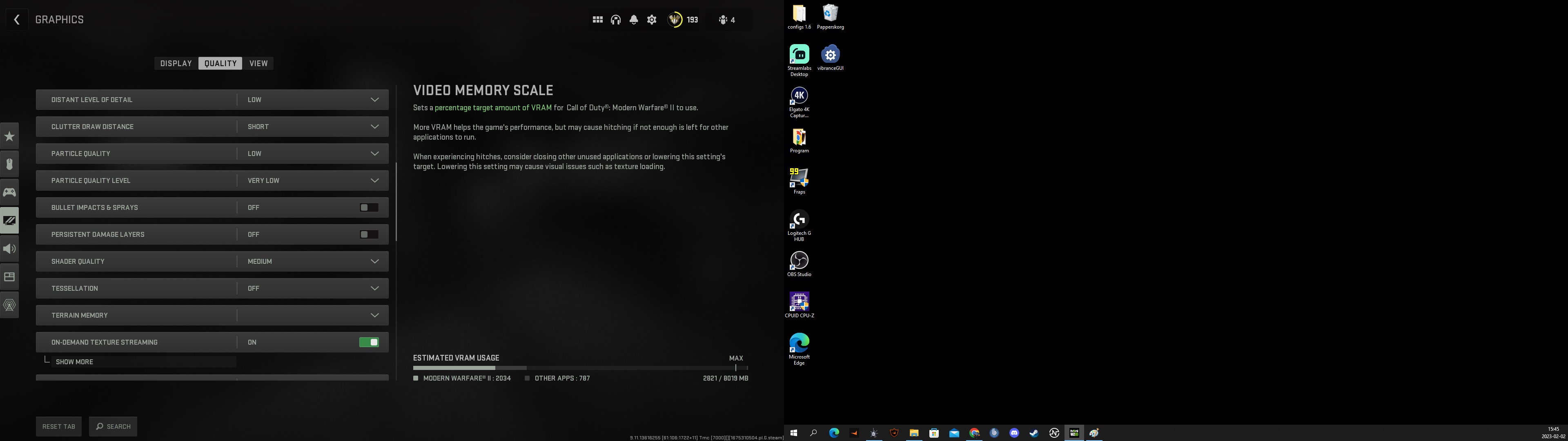
Task: Click the Search button
Action: (113, 426)
